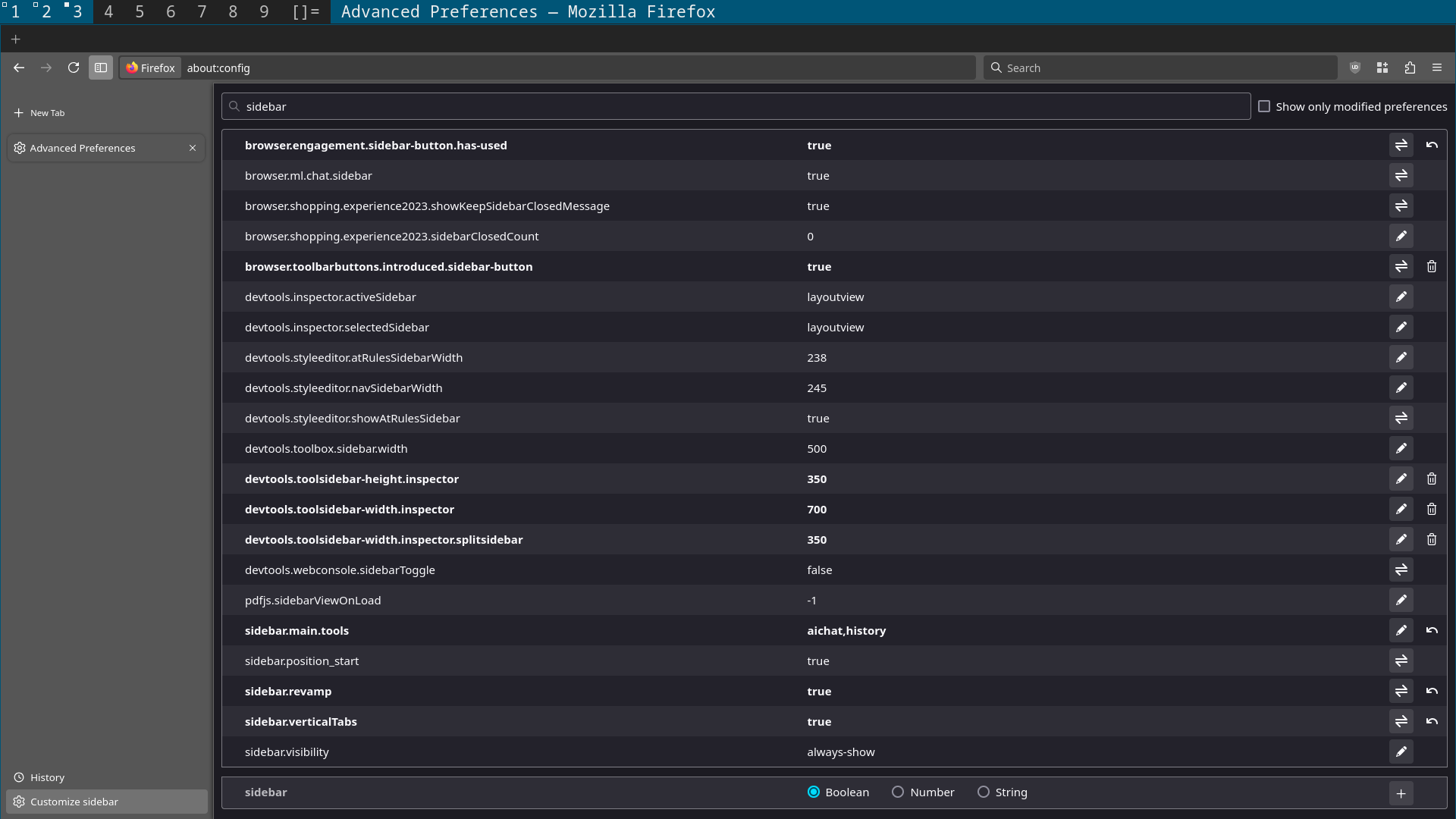Choose String type for new preference
This screenshot has height=819, width=1456.
[984, 792]
